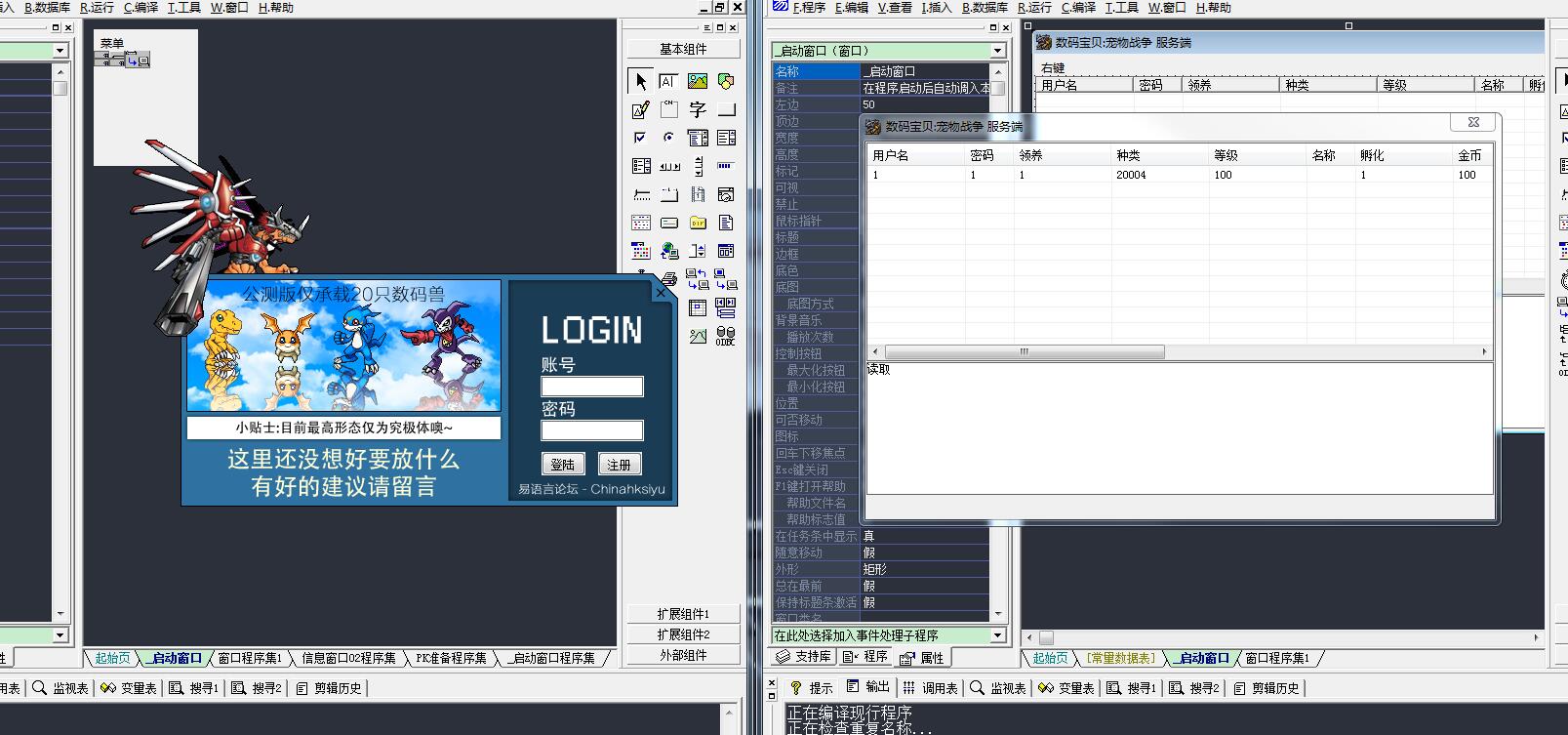The image size is (1568, 735).
Task: Pick the edit box (AI) component tool
Action: coord(668,81)
